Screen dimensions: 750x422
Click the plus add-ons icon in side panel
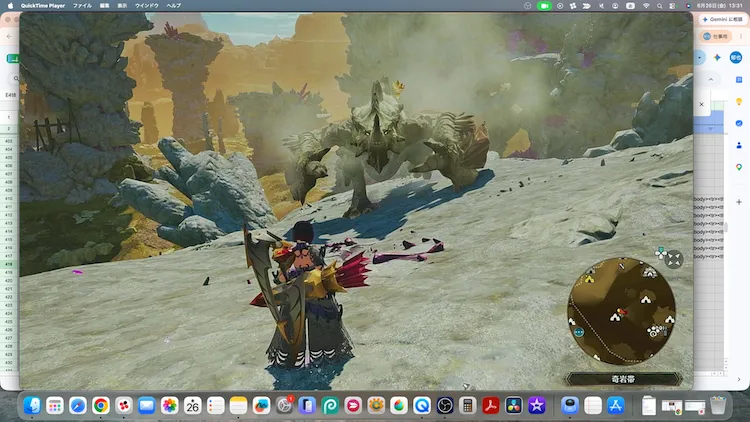739,202
